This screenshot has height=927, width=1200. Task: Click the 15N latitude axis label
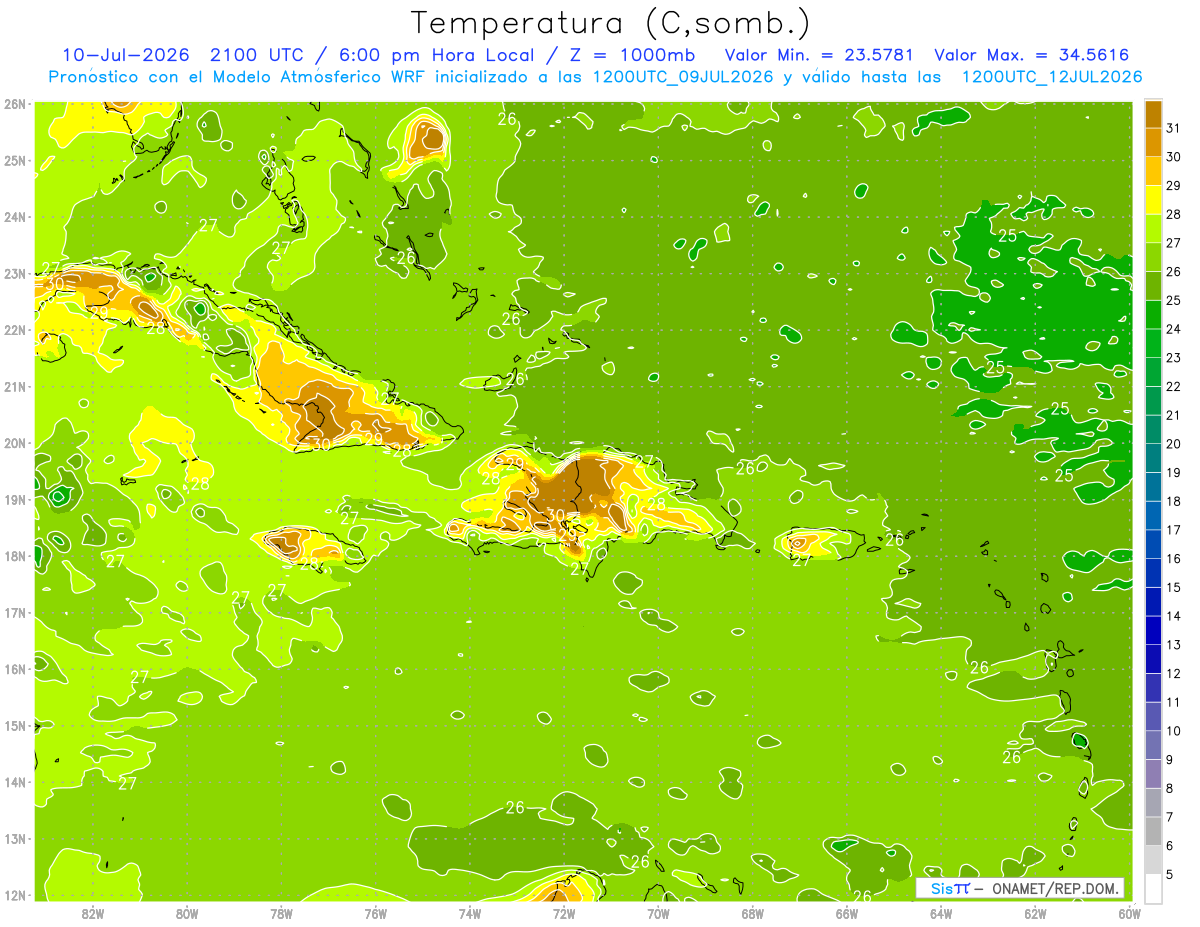click(15, 725)
